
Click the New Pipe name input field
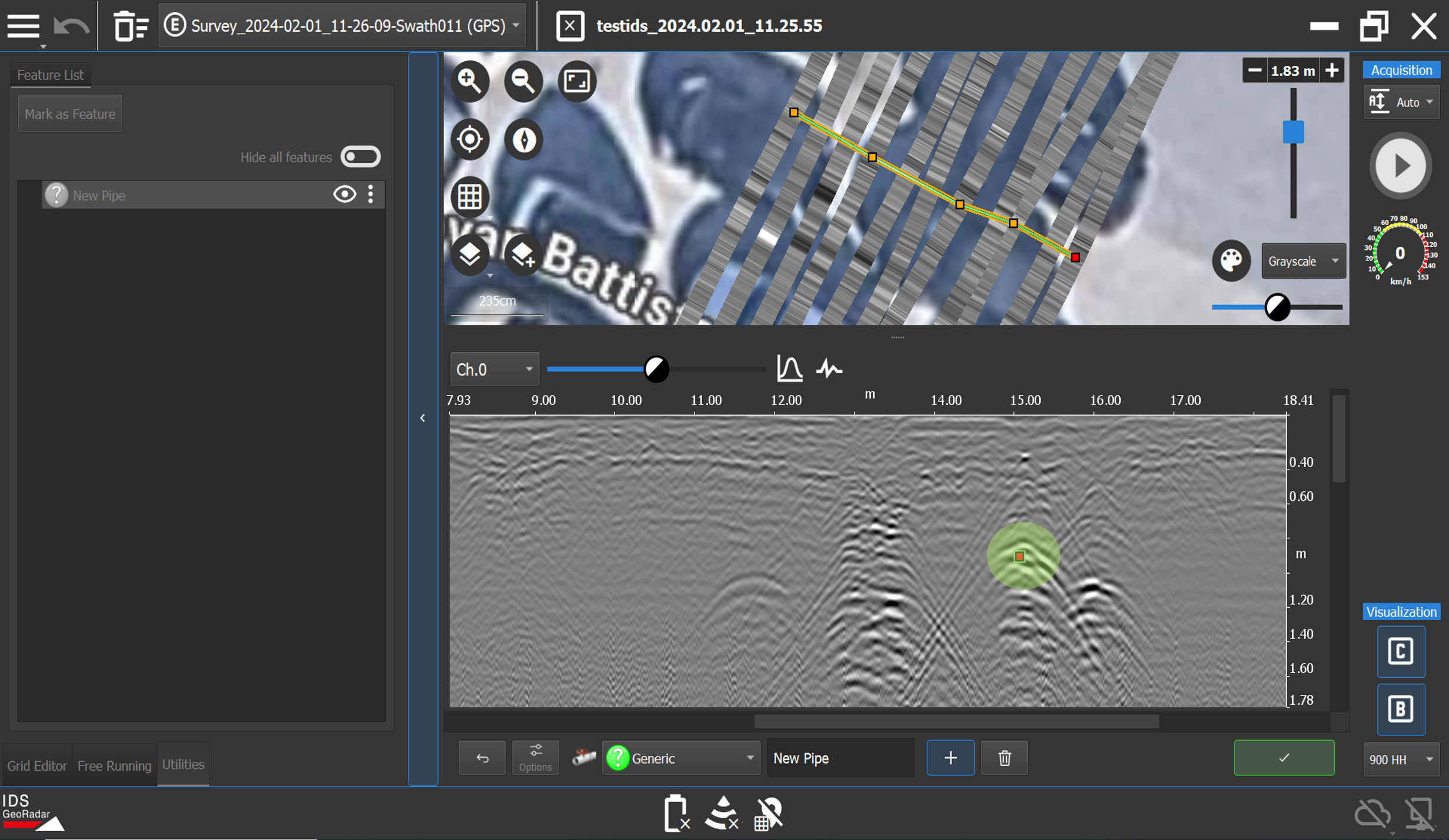839,758
